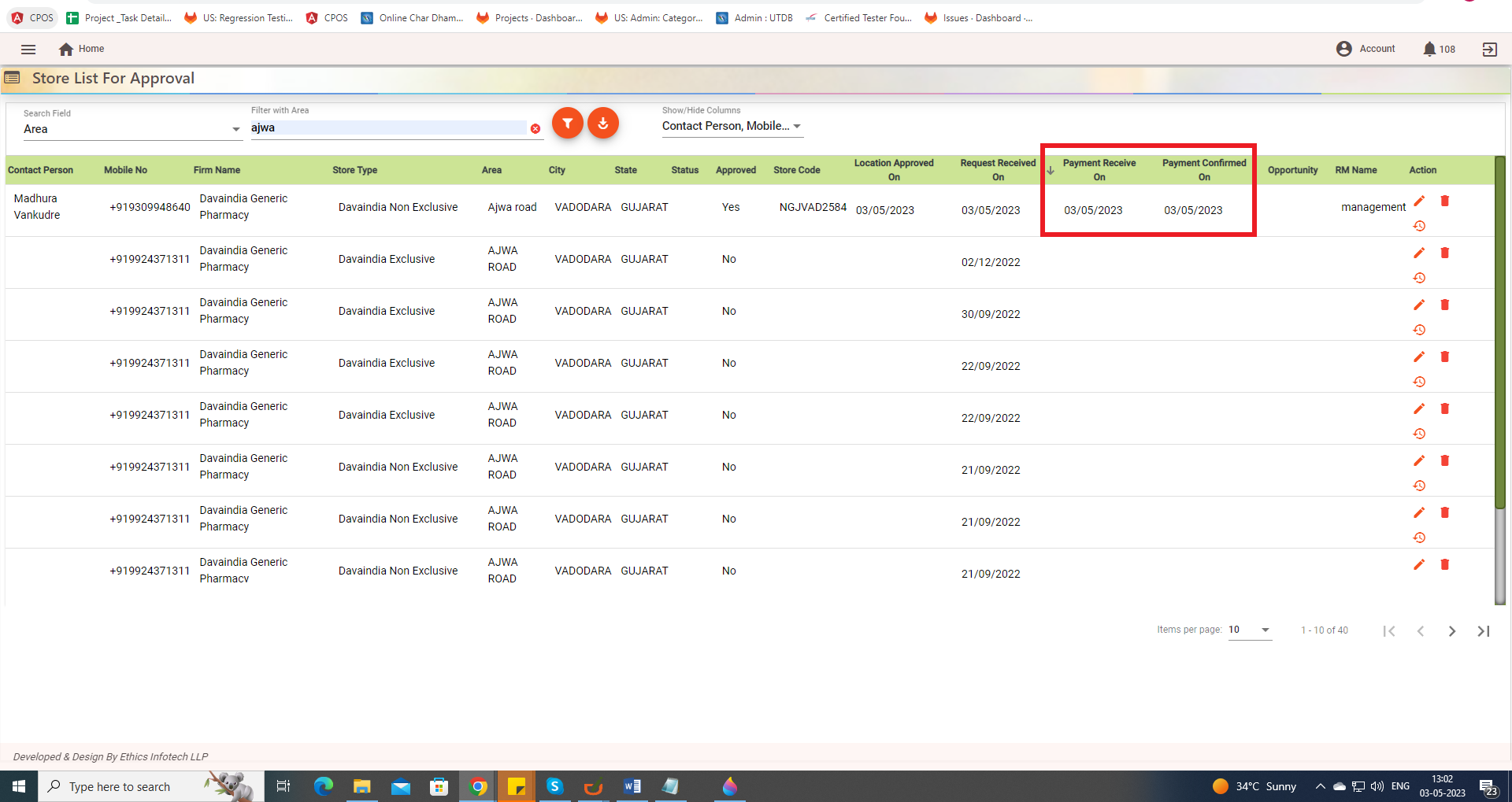This screenshot has height=802, width=1512.
Task: Open the notifications bell showing 108
Action: coord(1438,49)
